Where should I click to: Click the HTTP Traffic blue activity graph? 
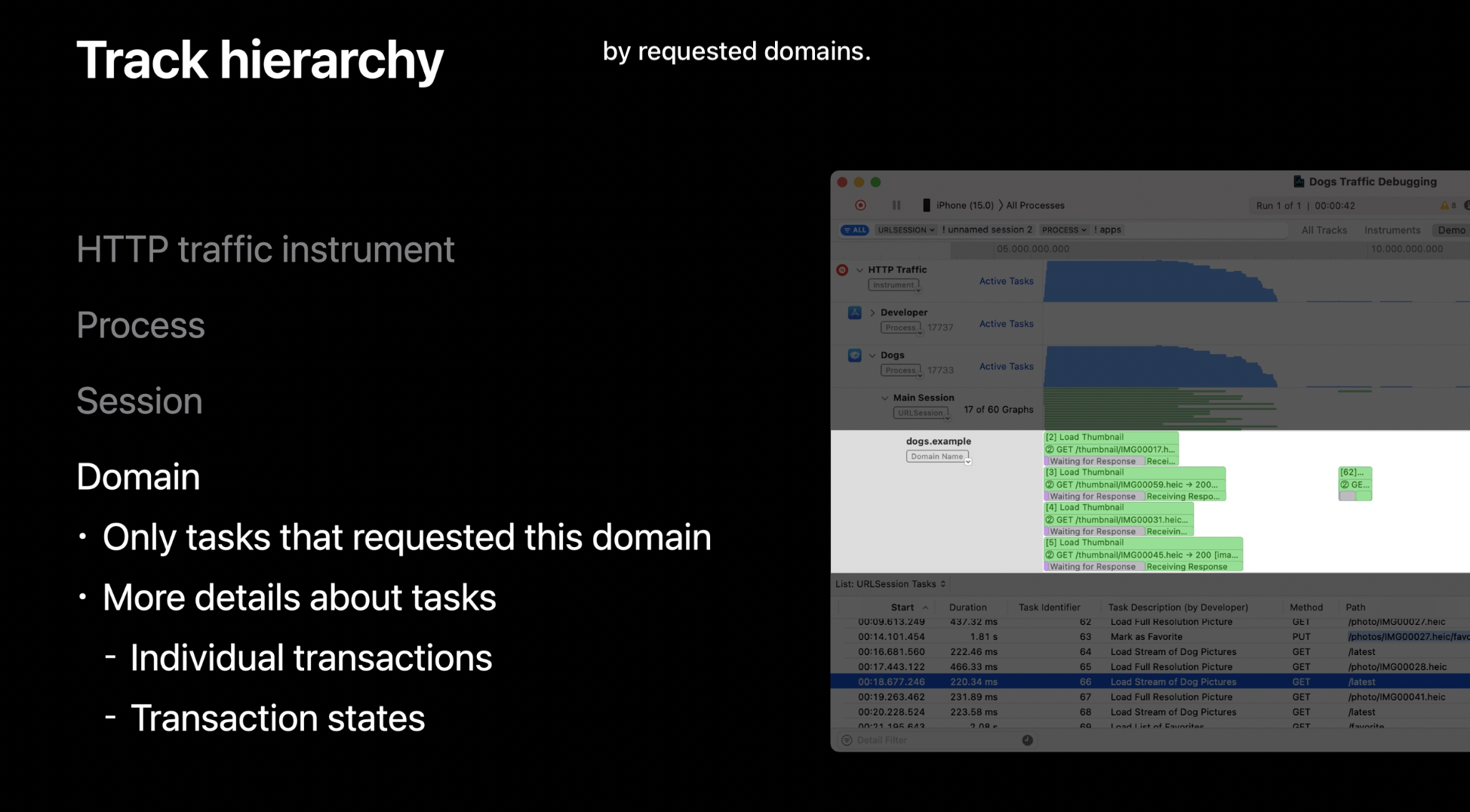tap(1160, 281)
